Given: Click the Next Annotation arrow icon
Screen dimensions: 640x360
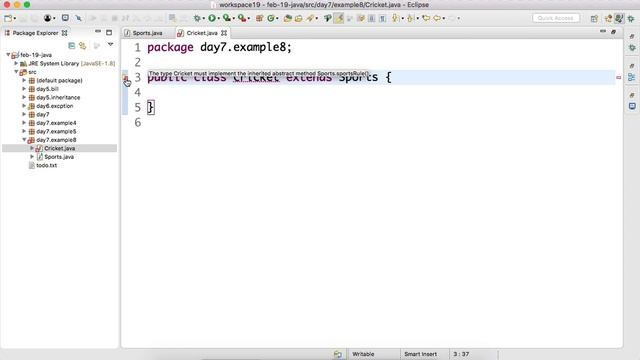Looking at the screenshot, I should coord(395,18).
